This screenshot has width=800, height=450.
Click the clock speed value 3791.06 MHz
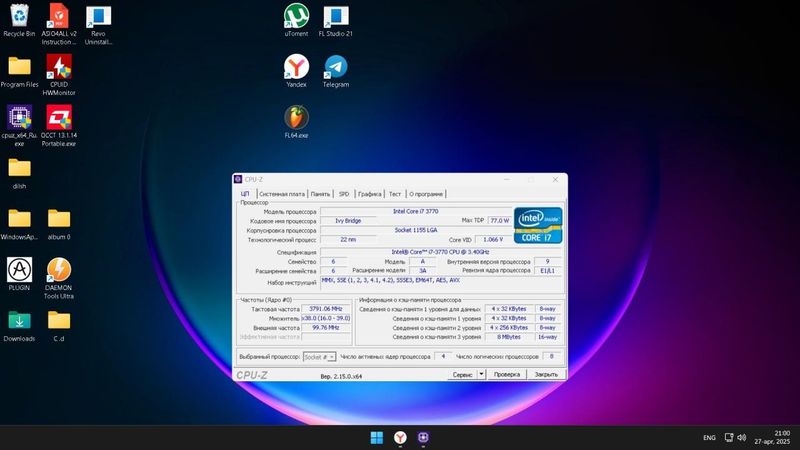pyautogui.click(x=326, y=309)
